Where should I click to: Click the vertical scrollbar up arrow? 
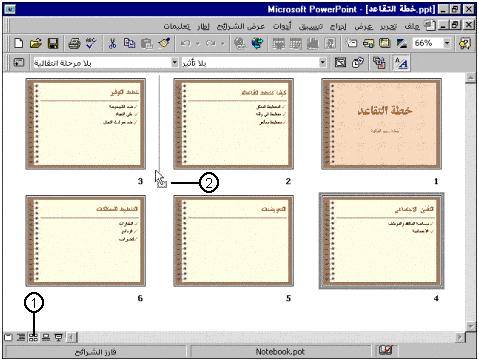[470, 78]
